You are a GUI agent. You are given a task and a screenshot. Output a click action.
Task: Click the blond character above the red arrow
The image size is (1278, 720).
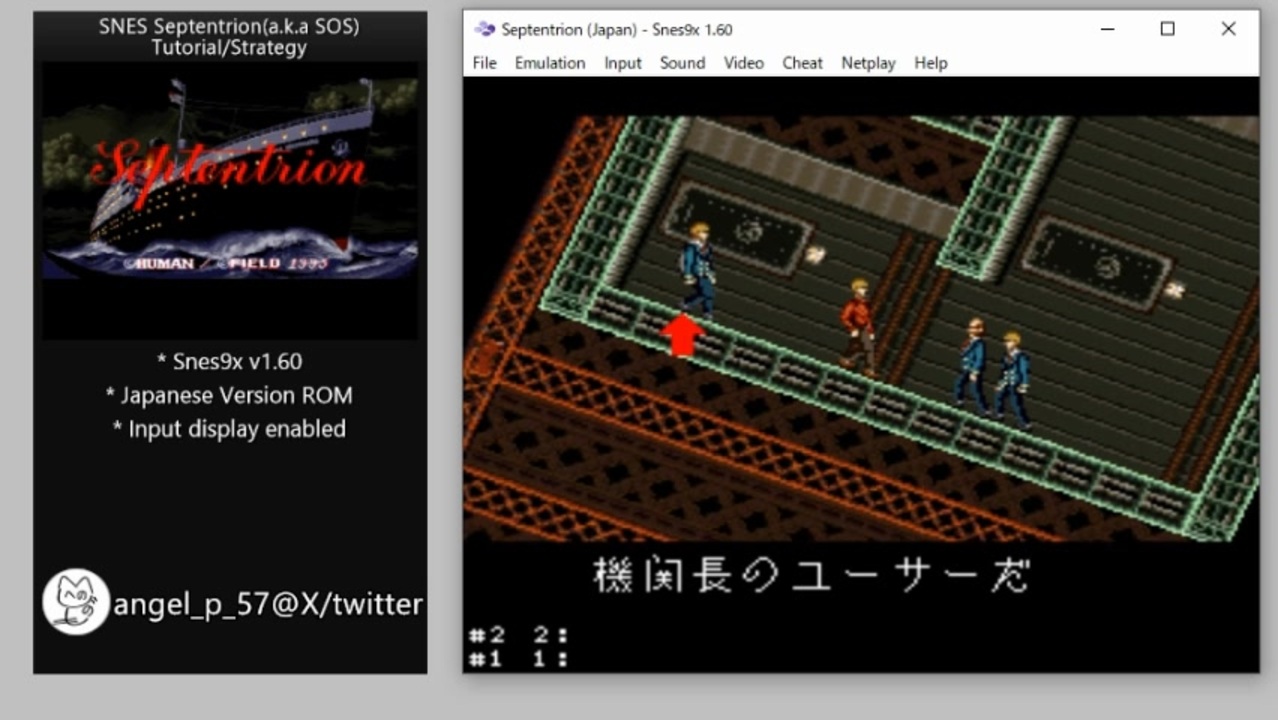point(699,270)
